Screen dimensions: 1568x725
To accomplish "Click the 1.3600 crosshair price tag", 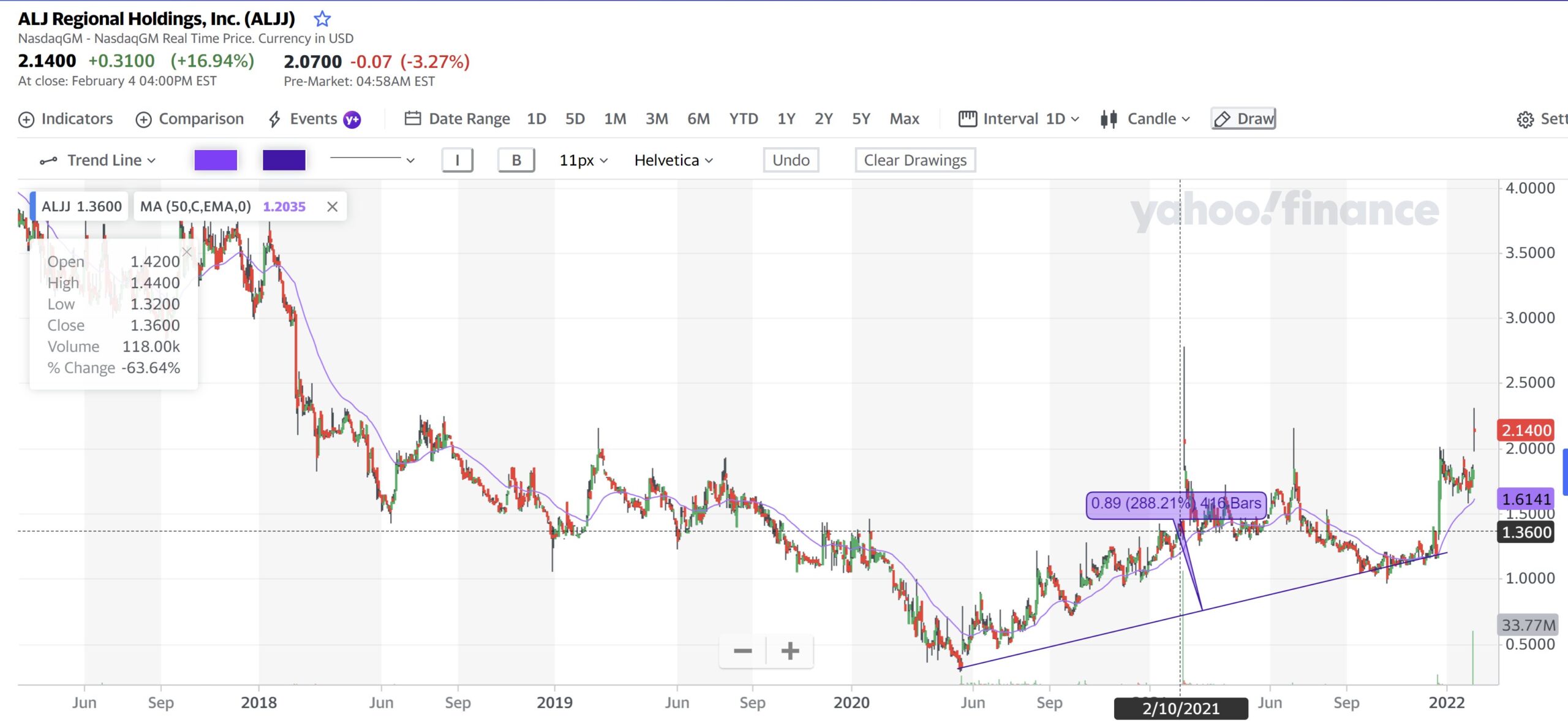I will coord(1526,533).
